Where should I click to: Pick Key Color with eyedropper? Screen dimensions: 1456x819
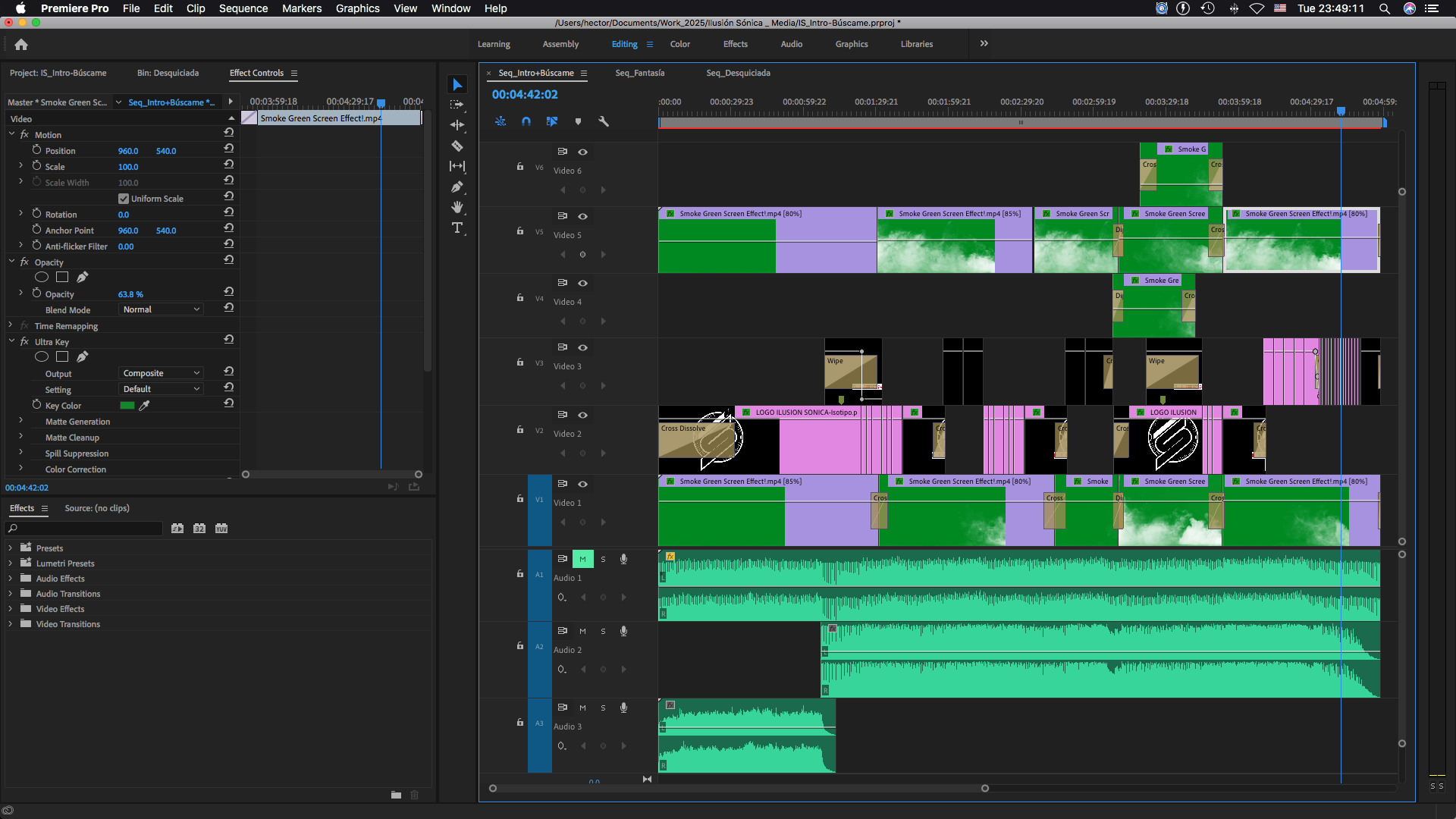144,406
